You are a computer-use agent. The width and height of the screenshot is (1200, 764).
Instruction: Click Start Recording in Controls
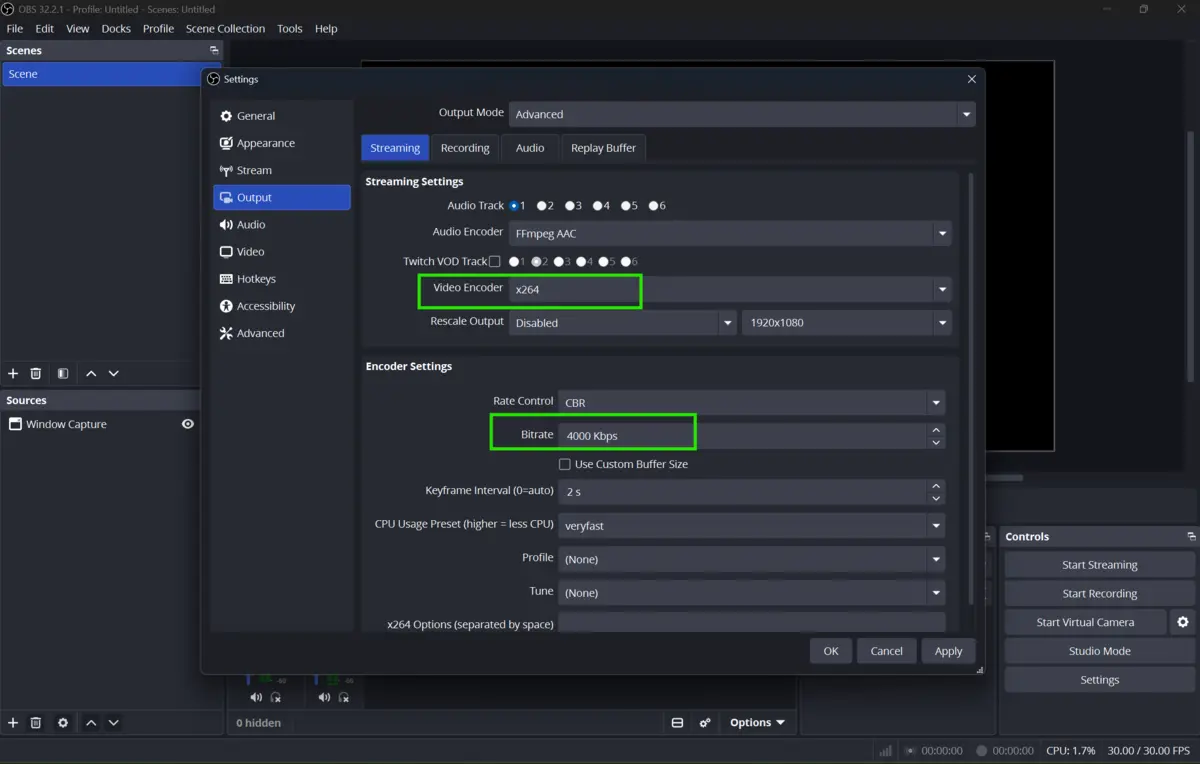click(1099, 593)
